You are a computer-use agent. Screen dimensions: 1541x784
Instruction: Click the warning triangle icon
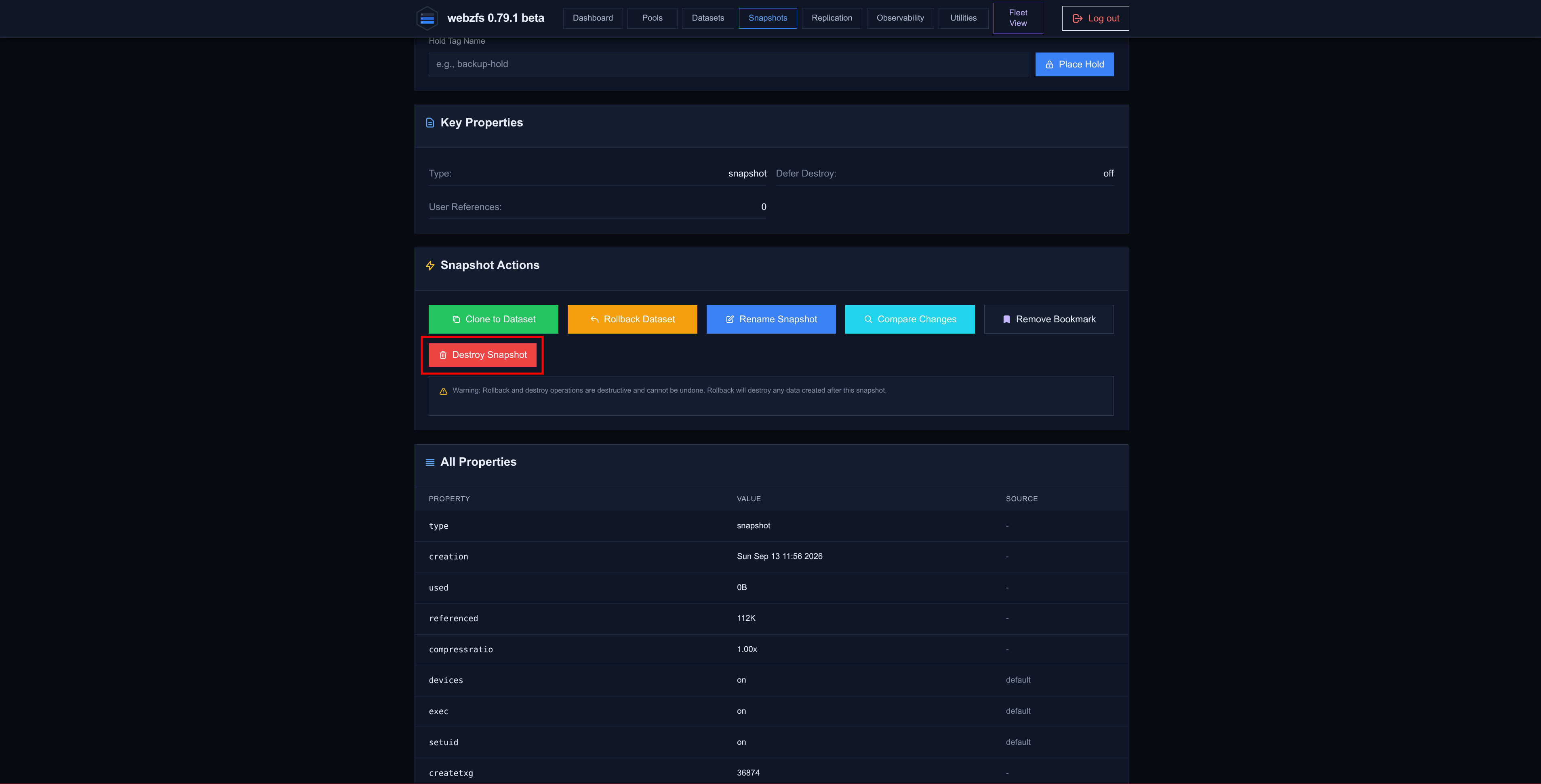click(x=443, y=391)
